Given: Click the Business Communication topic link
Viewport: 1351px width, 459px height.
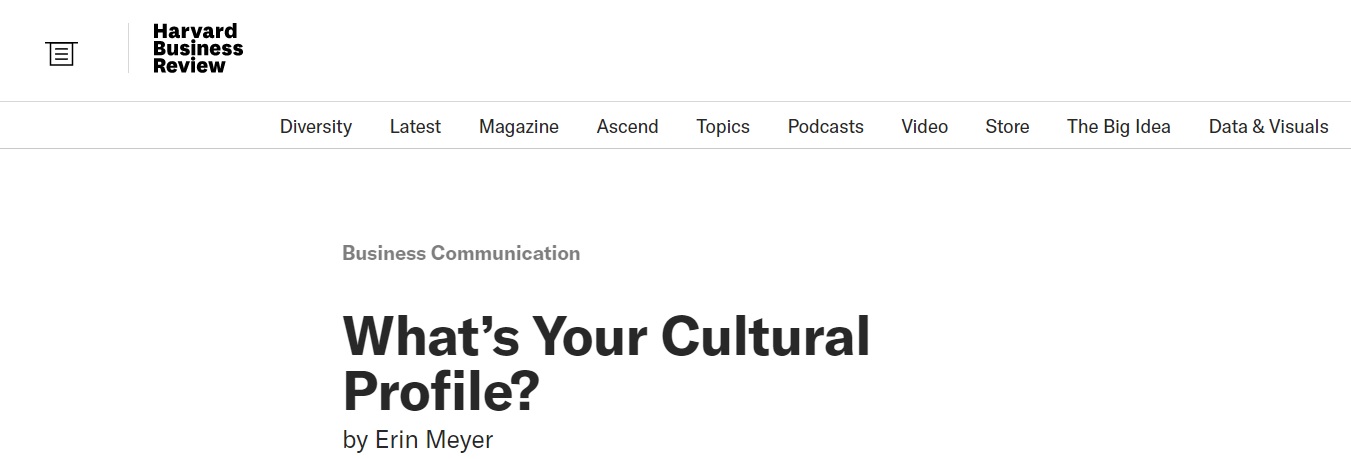Looking at the screenshot, I should click(x=461, y=253).
